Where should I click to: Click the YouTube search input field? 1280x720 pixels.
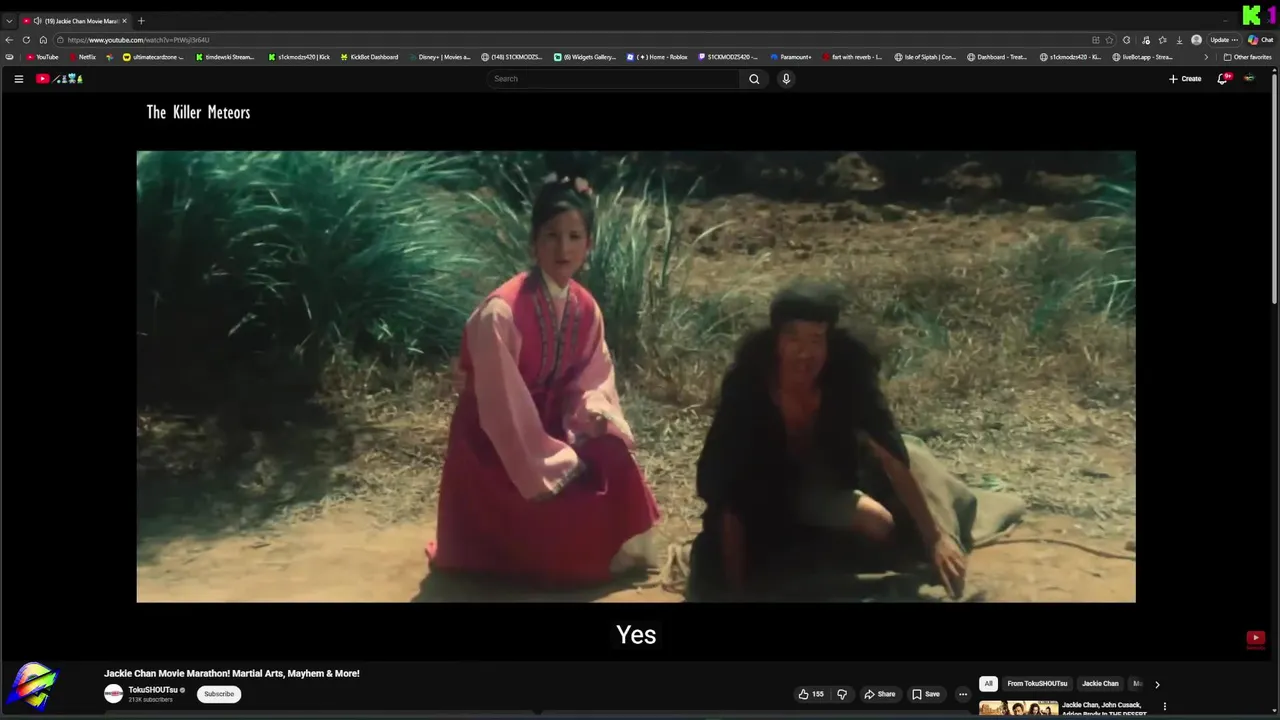click(615, 79)
